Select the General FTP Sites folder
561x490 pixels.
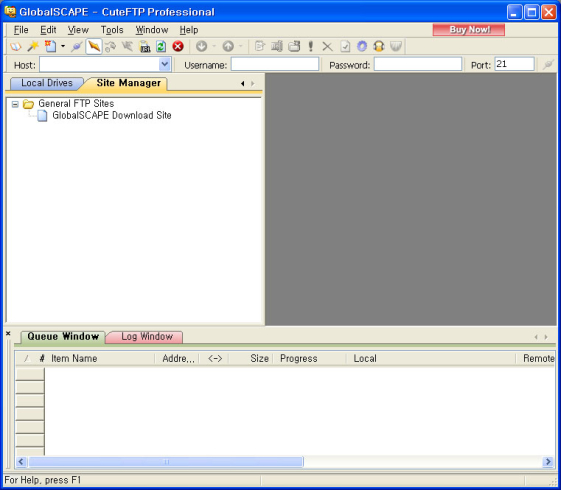click(x=76, y=104)
